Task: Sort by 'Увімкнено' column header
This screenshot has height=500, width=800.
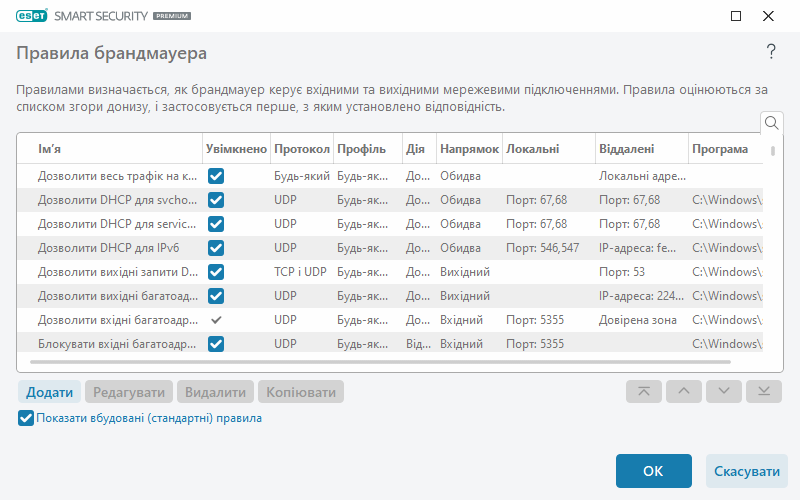Action: (x=236, y=149)
